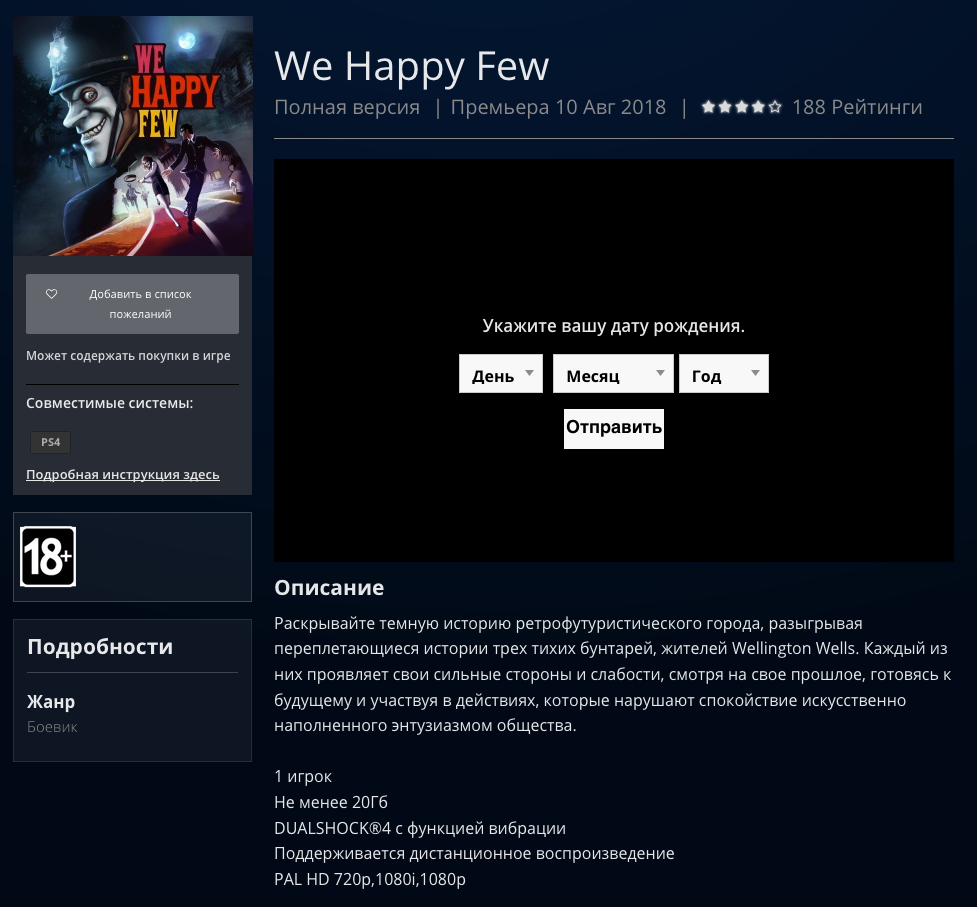The image size is (977, 907).
Task: Open the Год birth year dropdown
Action: point(724,374)
